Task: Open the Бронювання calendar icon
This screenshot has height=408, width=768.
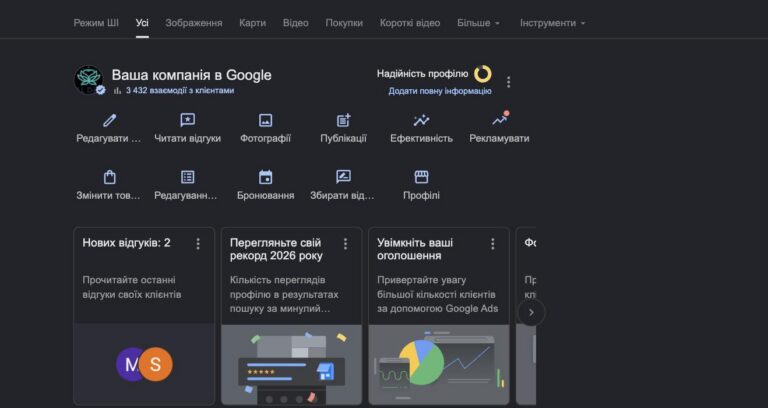Action: click(265, 177)
